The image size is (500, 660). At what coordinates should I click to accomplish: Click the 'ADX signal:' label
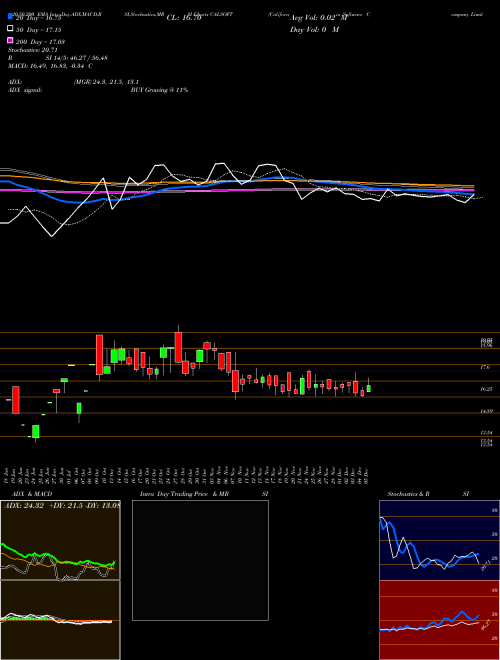[x=25, y=90]
